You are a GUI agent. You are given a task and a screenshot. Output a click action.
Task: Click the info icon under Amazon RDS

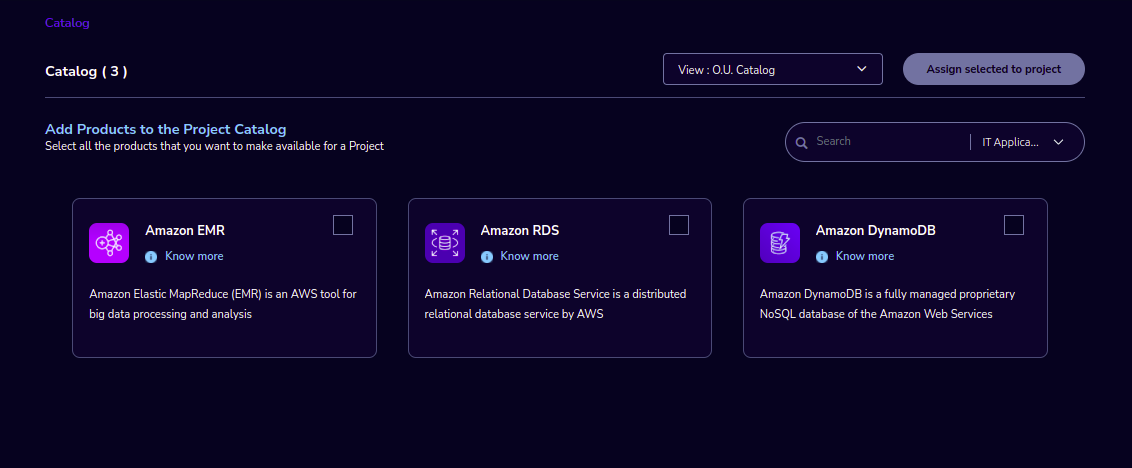point(487,256)
